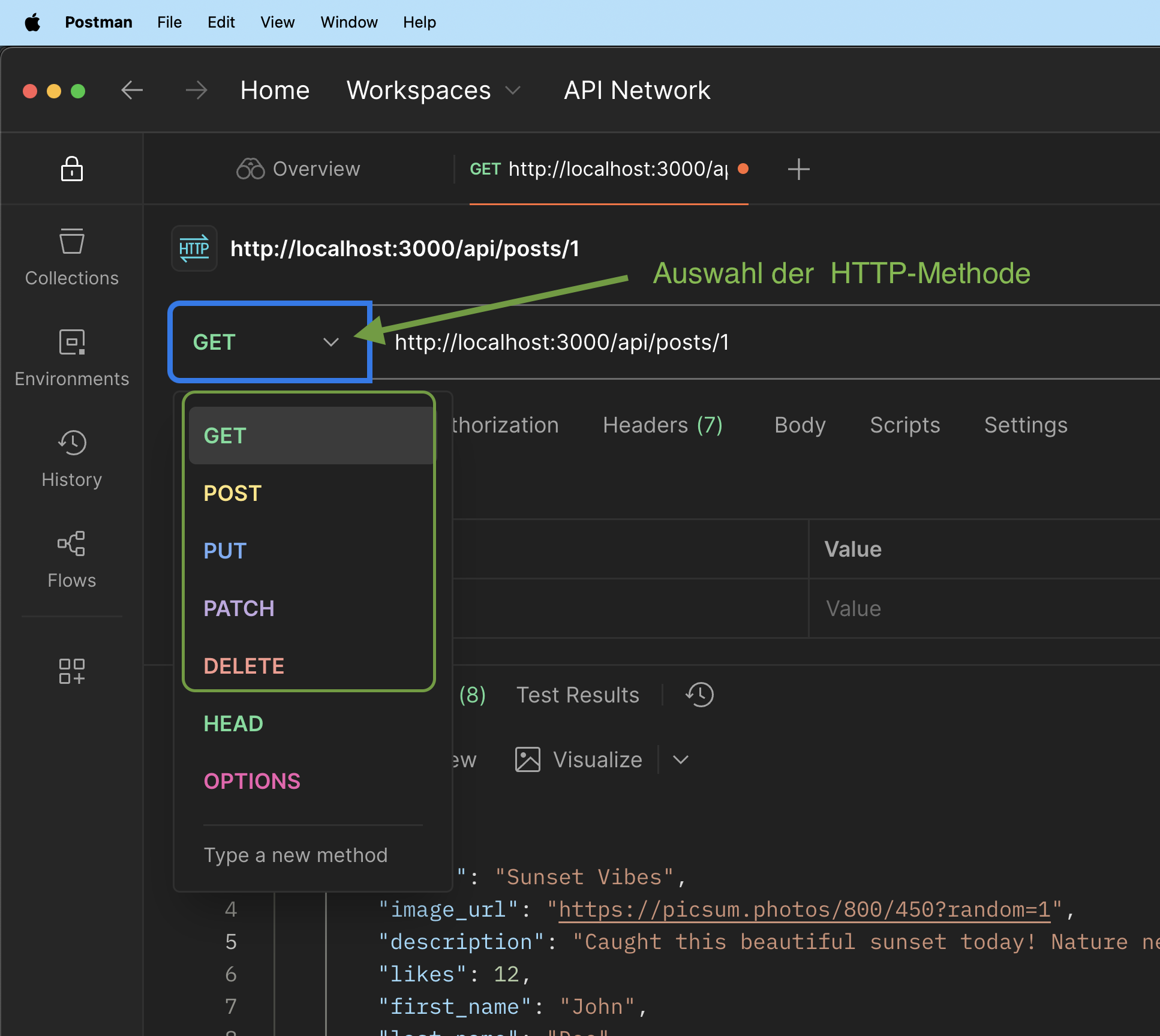The width and height of the screenshot is (1160, 1036).
Task: Open a new tab with plus
Action: pos(798,169)
